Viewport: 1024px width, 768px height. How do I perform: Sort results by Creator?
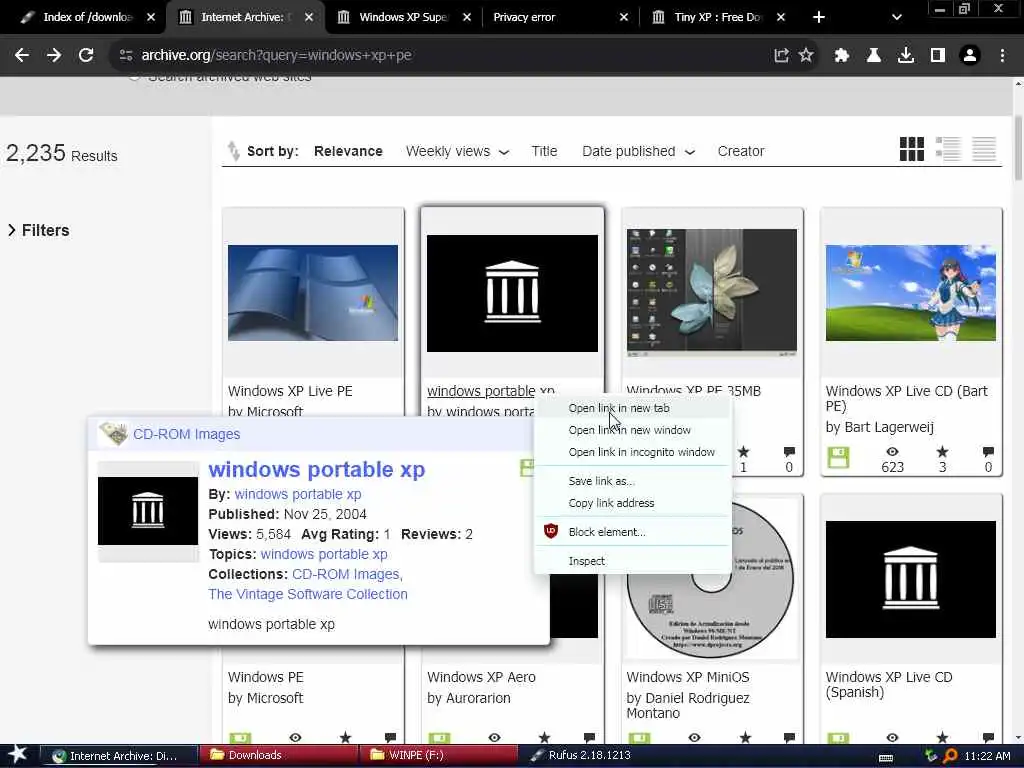click(741, 151)
